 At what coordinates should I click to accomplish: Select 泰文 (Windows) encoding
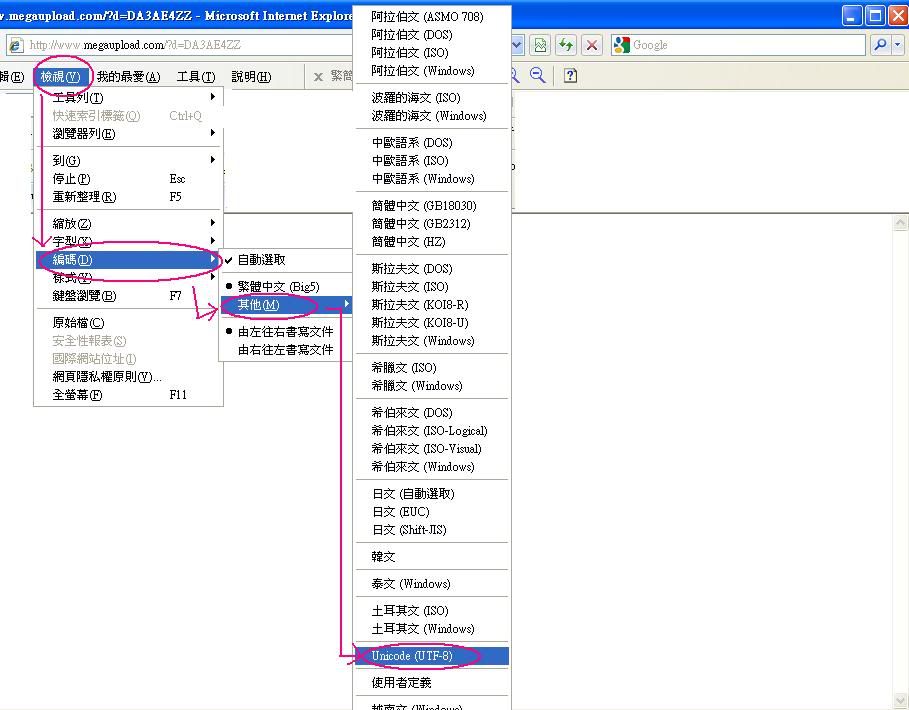point(432,584)
